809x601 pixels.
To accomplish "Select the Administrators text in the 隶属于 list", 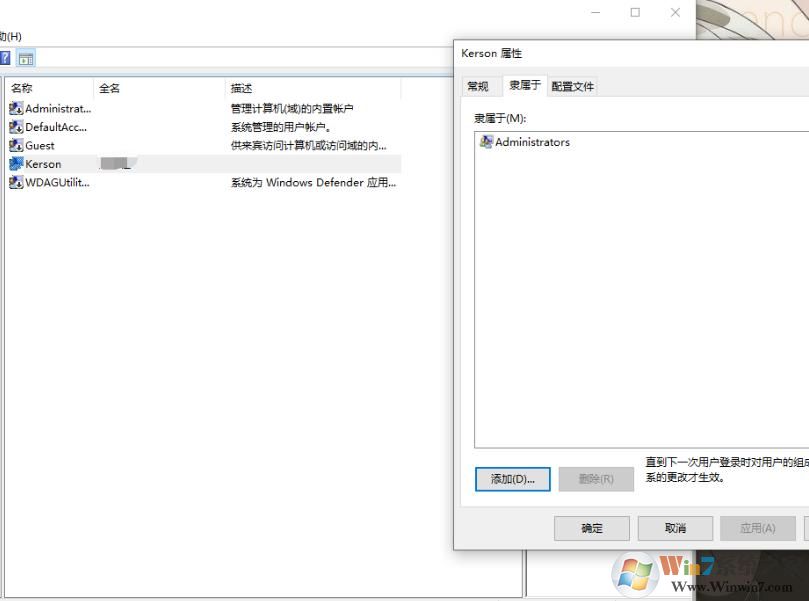I will [532, 142].
